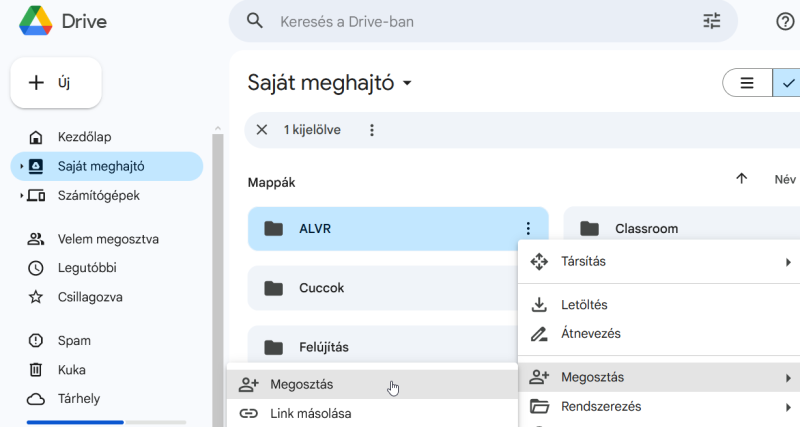The height and width of the screenshot is (427, 800).
Task: Open Kuka trash section
Action: (71, 370)
